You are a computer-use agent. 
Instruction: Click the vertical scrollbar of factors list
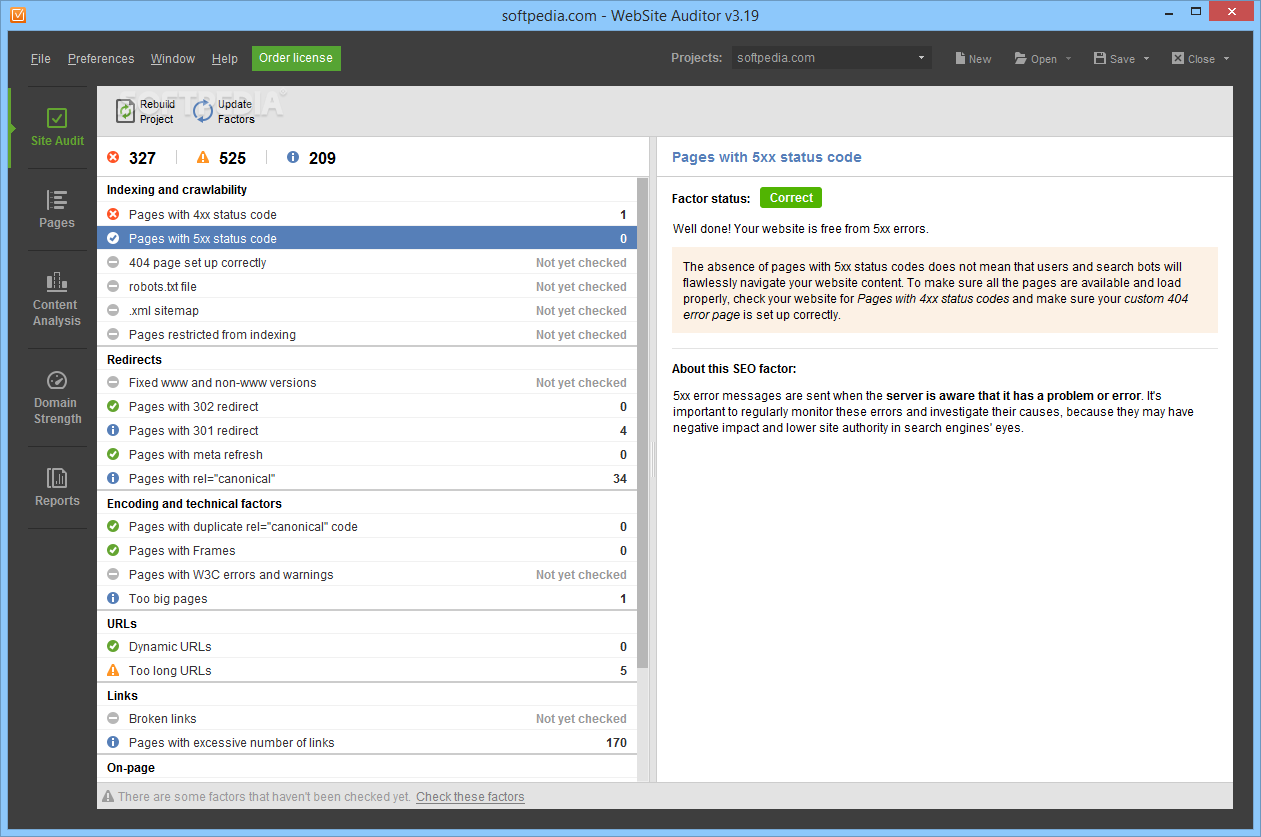(642, 423)
